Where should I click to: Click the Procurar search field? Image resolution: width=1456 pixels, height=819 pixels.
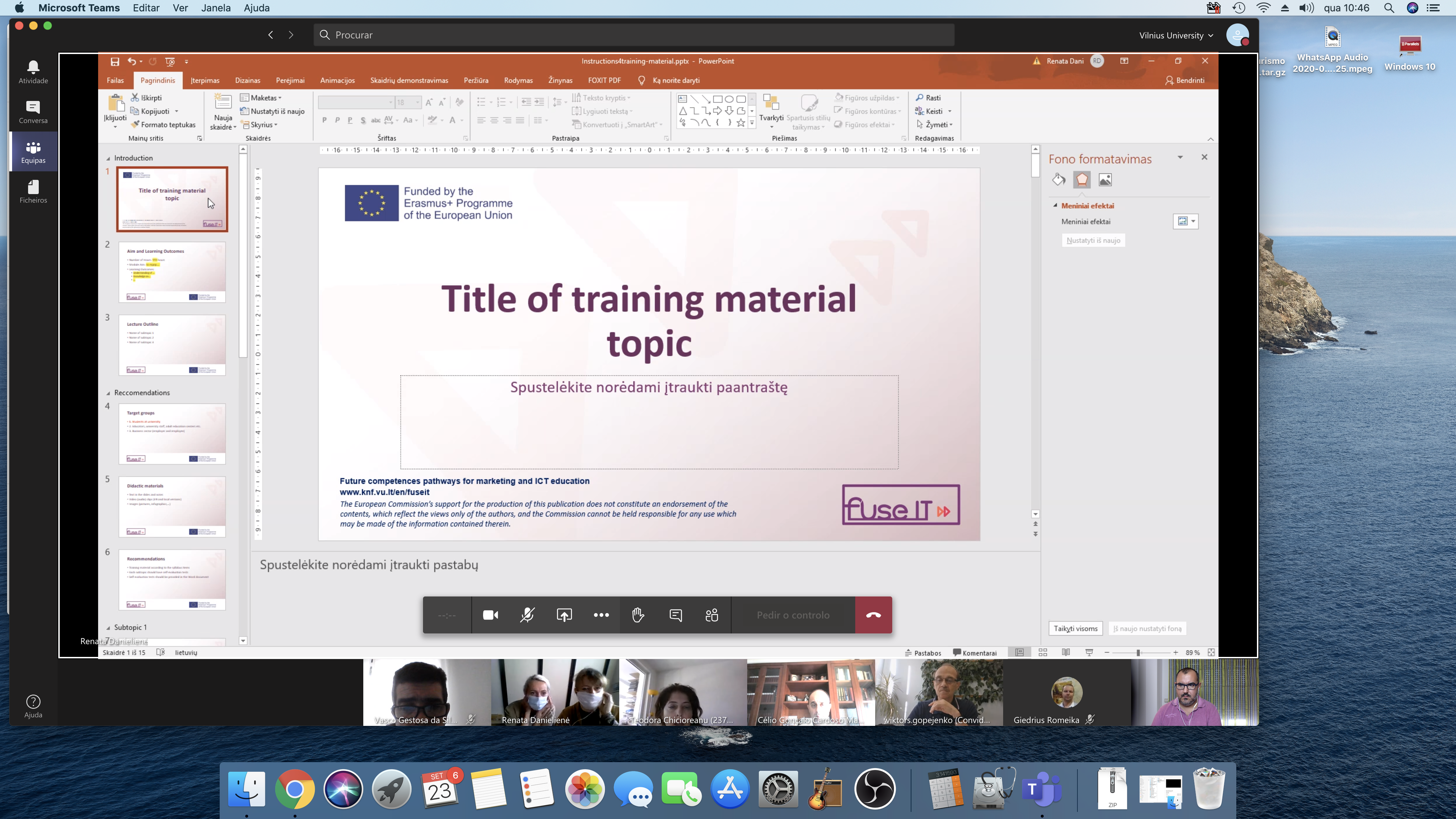tap(633, 35)
